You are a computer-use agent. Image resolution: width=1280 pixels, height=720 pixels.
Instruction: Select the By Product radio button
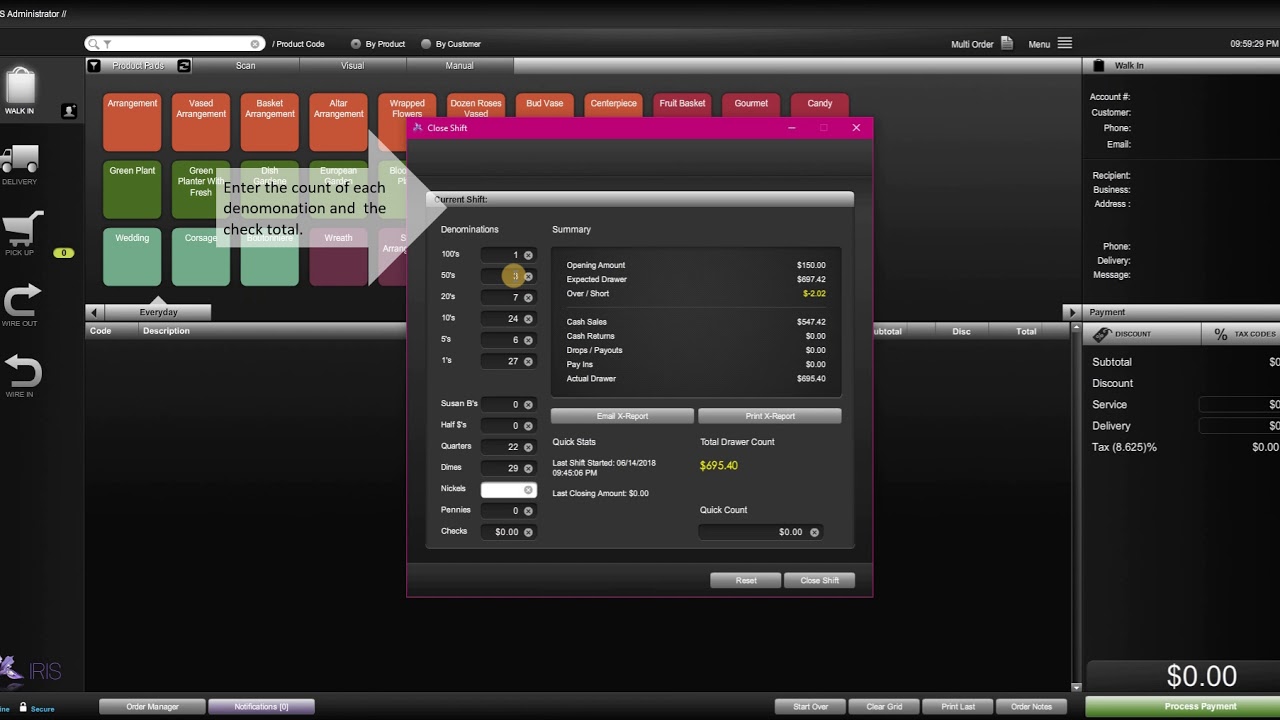(355, 44)
